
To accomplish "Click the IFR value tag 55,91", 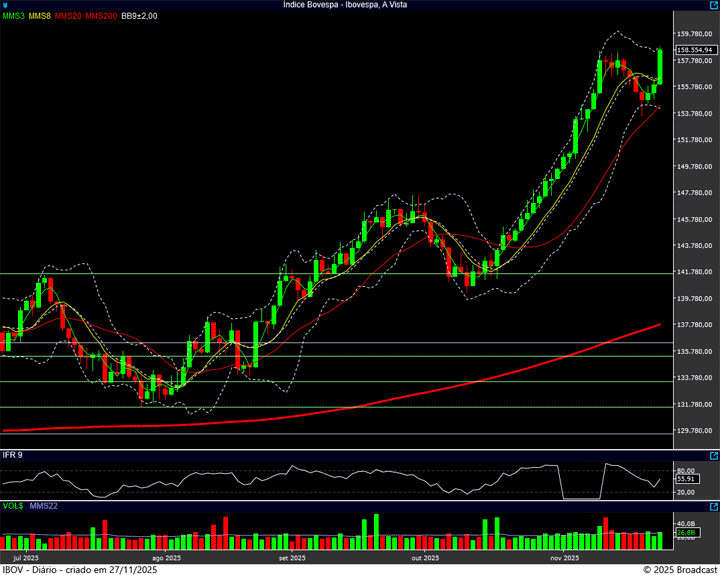I will coord(686,480).
